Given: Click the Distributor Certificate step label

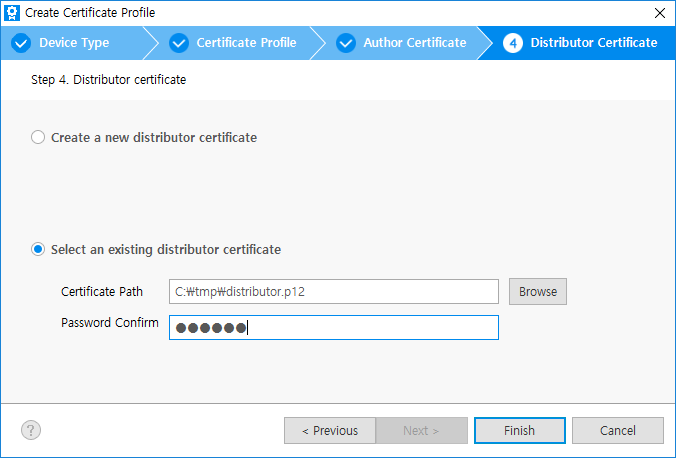Looking at the screenshot, I should click(x=593, y=43).
